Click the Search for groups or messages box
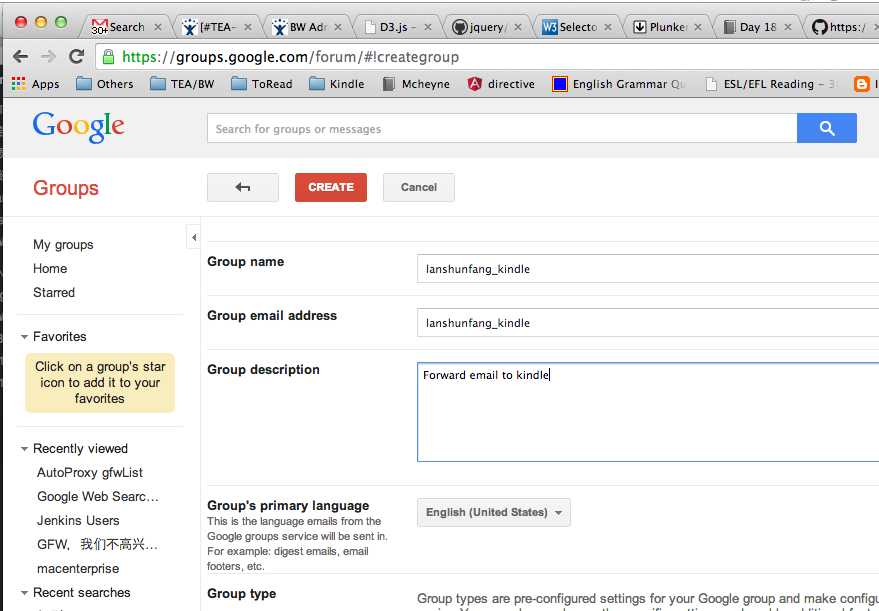Viewport: 879px width, 611px height. pos(502,128)
